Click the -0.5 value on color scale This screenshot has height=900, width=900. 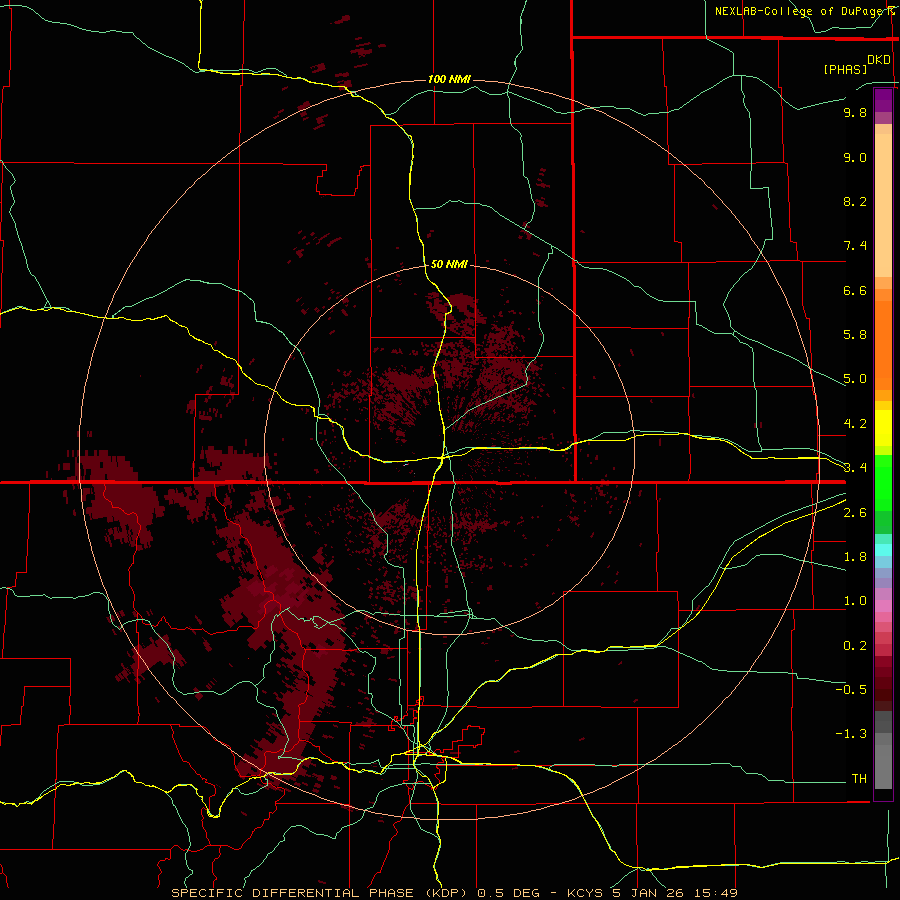(x=851, y=690)
